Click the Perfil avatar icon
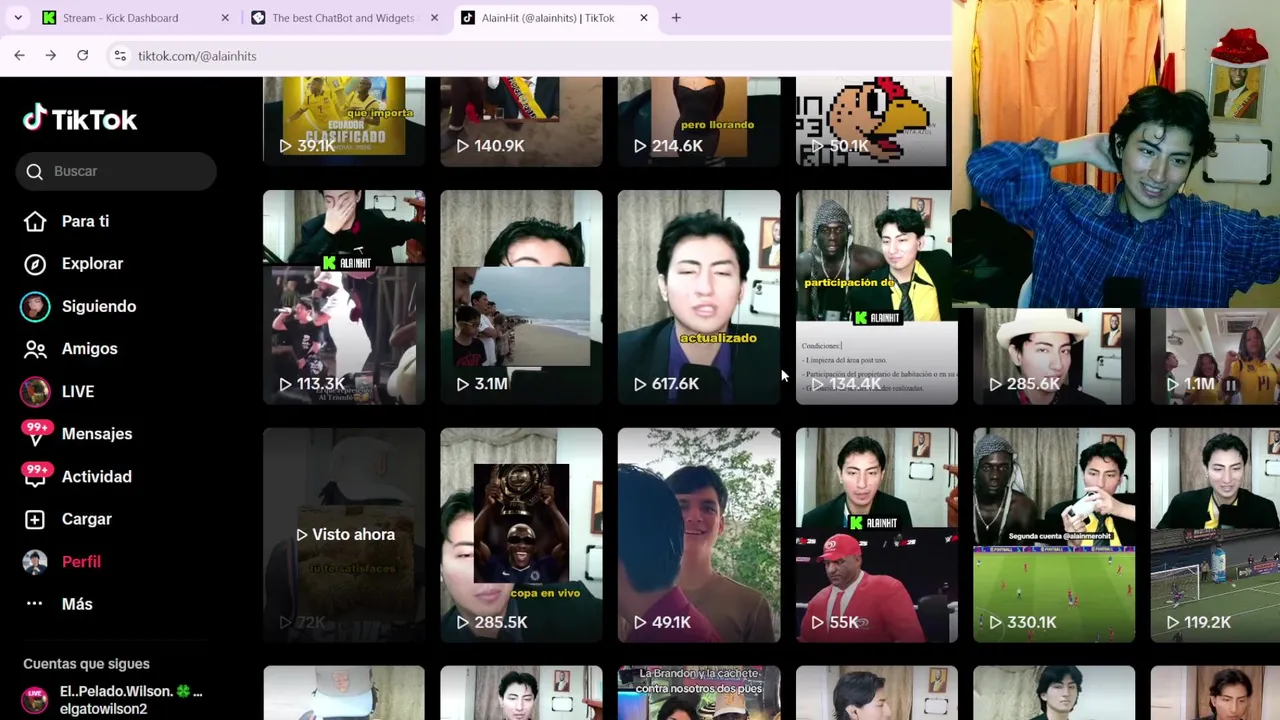Image resolution: width=1280 pixels, height=720 pixels. pos(35,561)
